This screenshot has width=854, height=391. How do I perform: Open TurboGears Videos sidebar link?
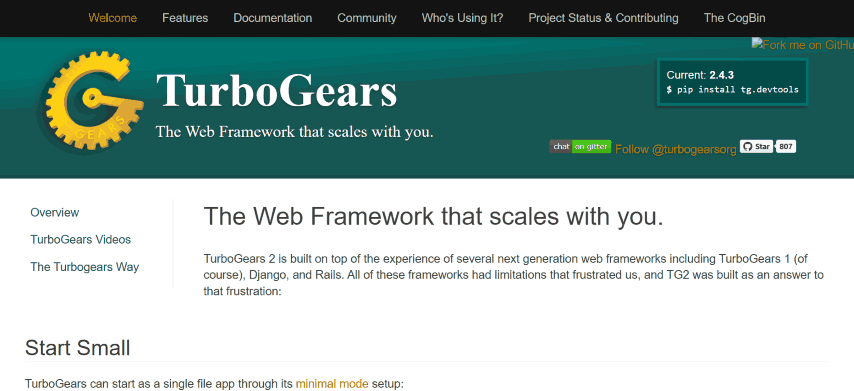(x=81, y=240)
